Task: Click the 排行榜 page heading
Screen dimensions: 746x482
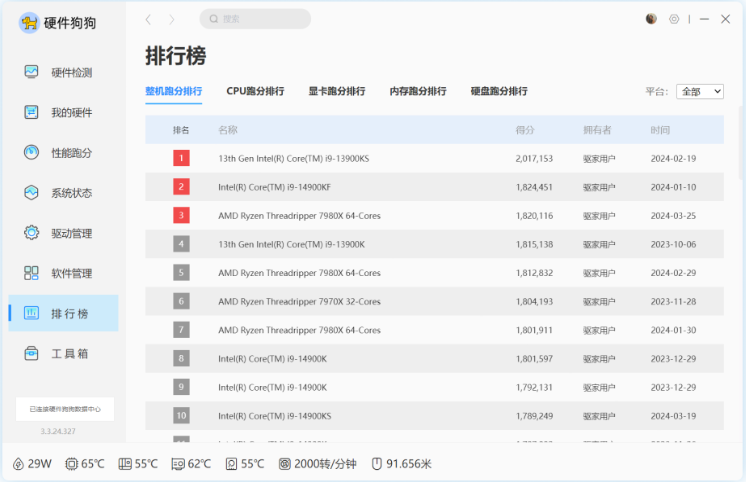Action: tap(176, 56)
